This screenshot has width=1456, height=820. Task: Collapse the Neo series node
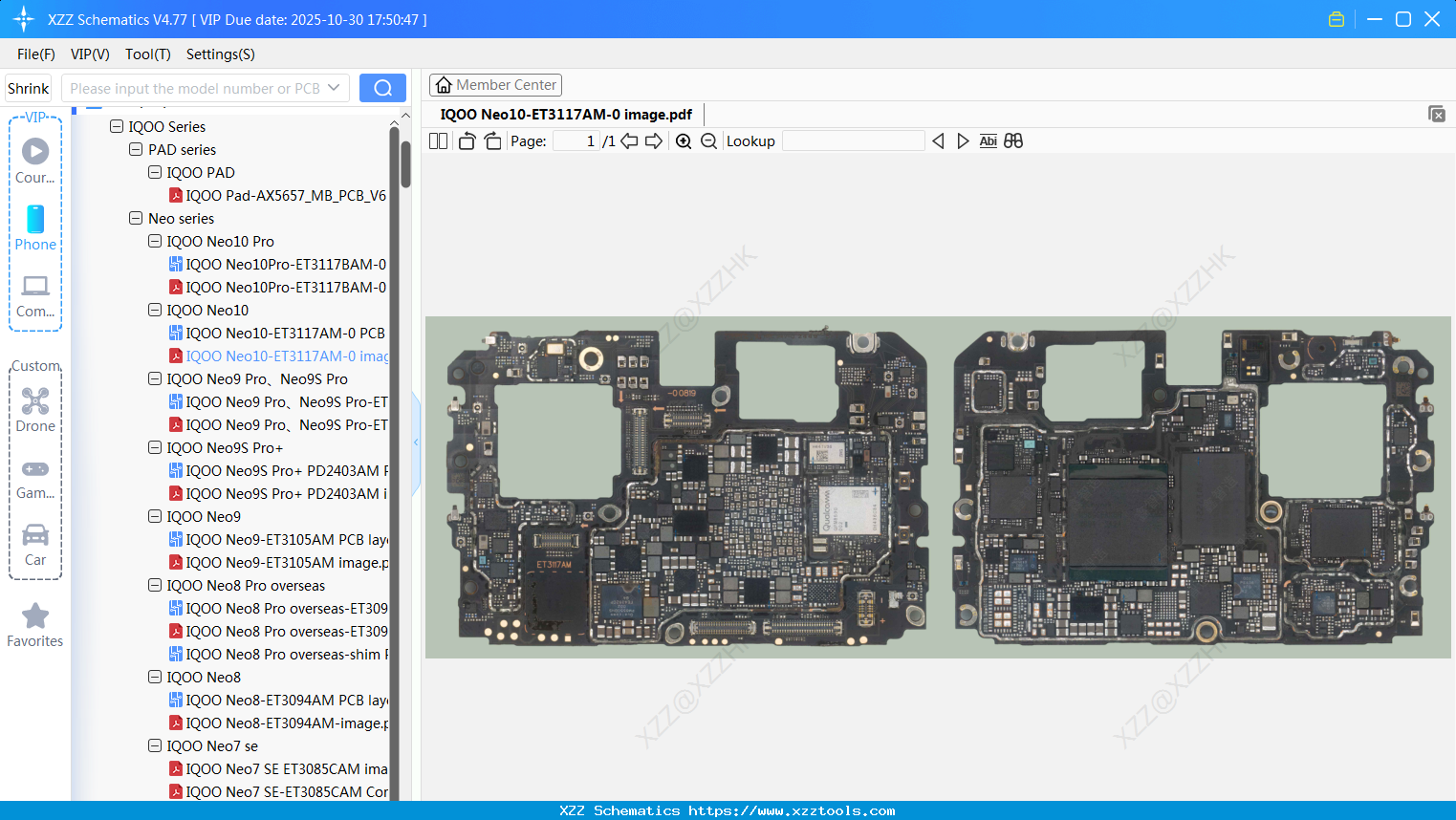click(136, 218)
